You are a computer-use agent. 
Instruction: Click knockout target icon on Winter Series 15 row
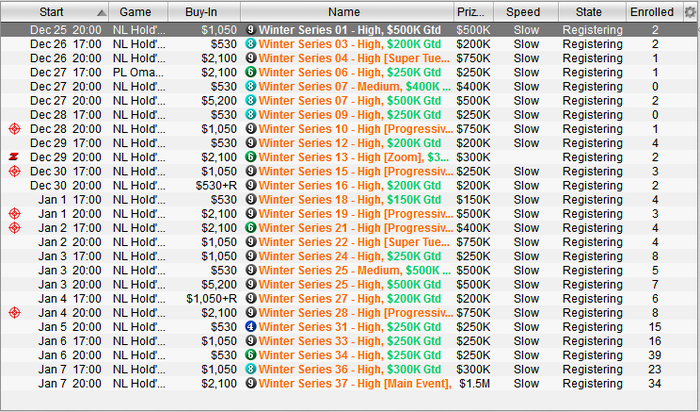click(x=15, y=171)
